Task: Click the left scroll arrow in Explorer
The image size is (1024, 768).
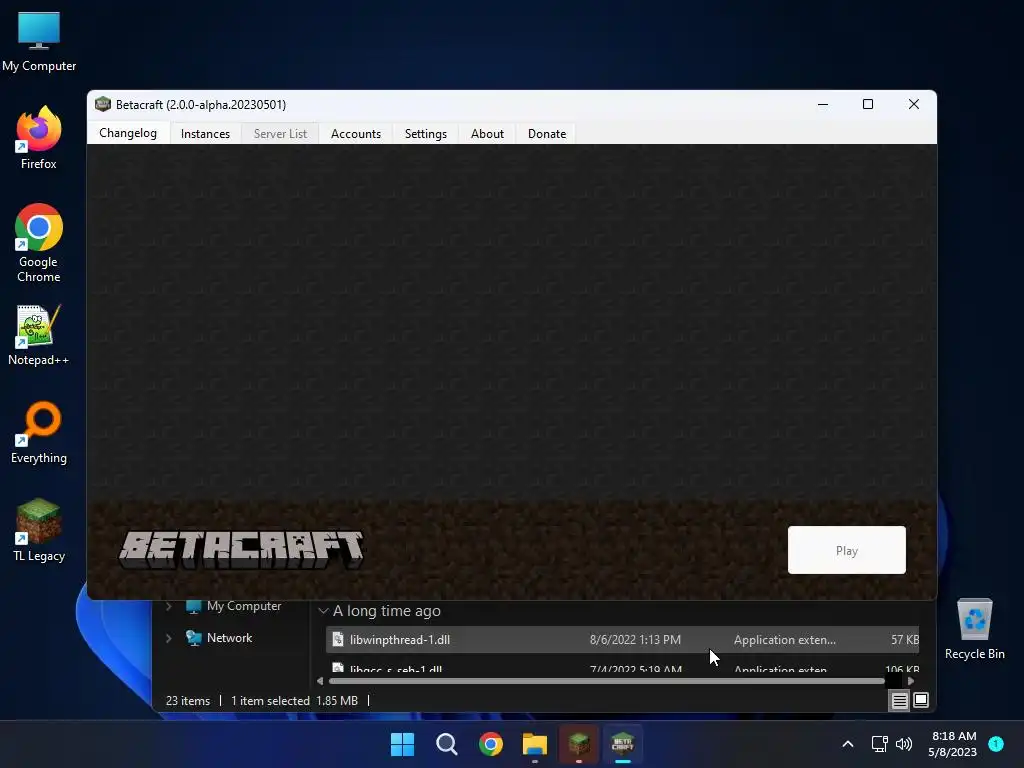Action: [320, 681]
